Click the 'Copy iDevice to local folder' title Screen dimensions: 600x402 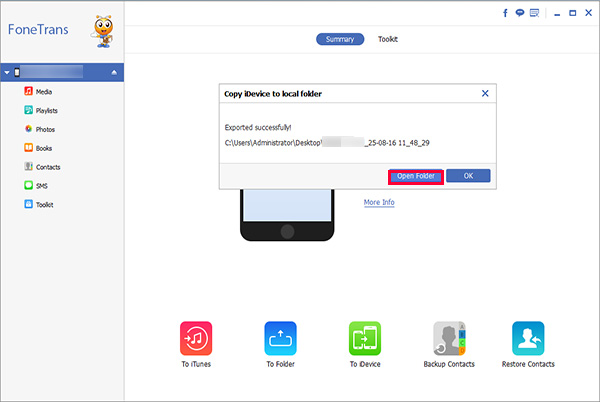273,94
